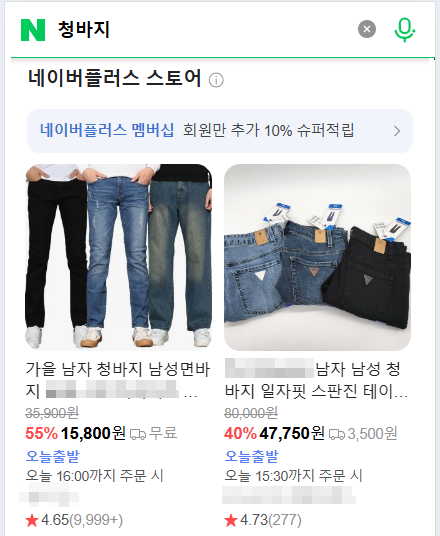Tap 오늘출발 under the 47,750원 item
440x536 pixels.
(251, 456)
